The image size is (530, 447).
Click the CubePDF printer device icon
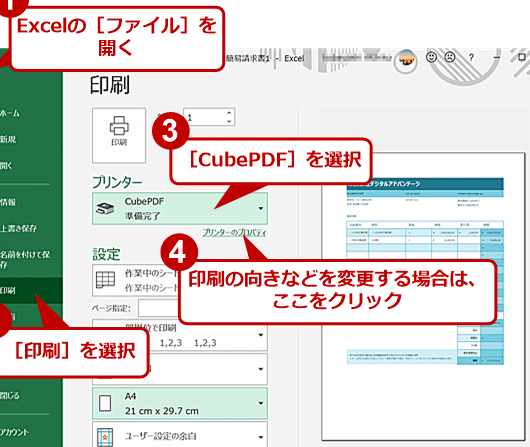point(105,208)
